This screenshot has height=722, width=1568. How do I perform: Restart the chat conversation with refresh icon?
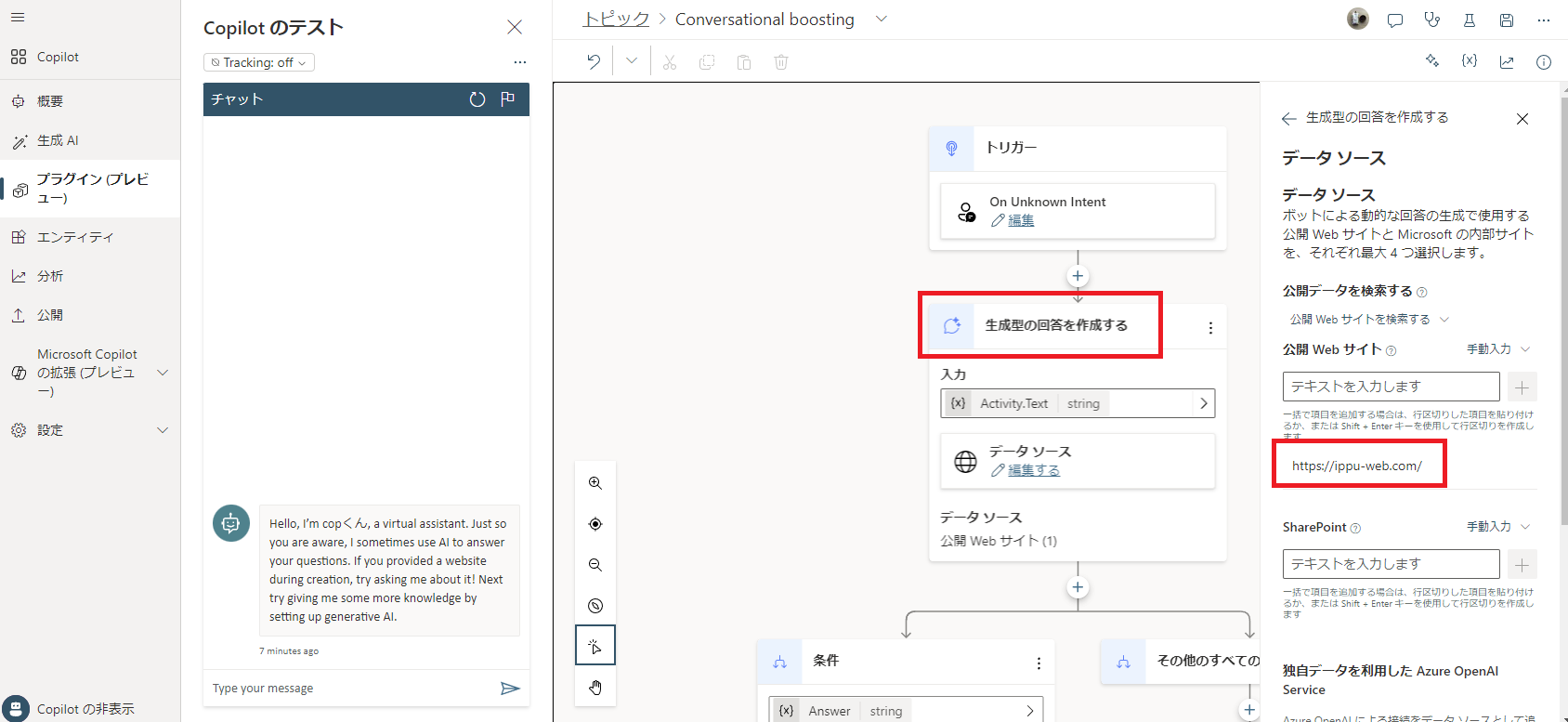pos(477,99)
